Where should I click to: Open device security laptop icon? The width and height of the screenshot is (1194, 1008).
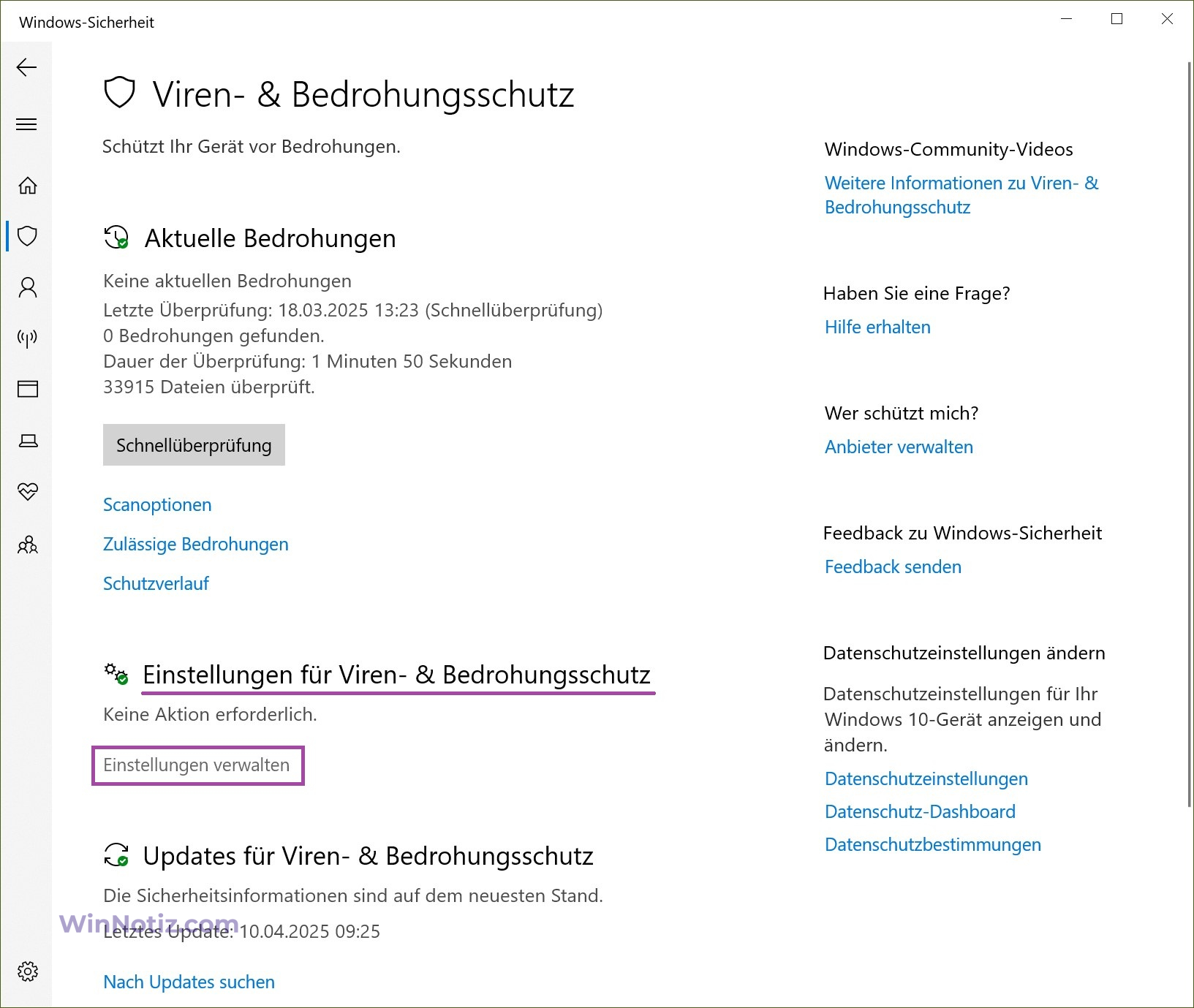tap(28, 441)
